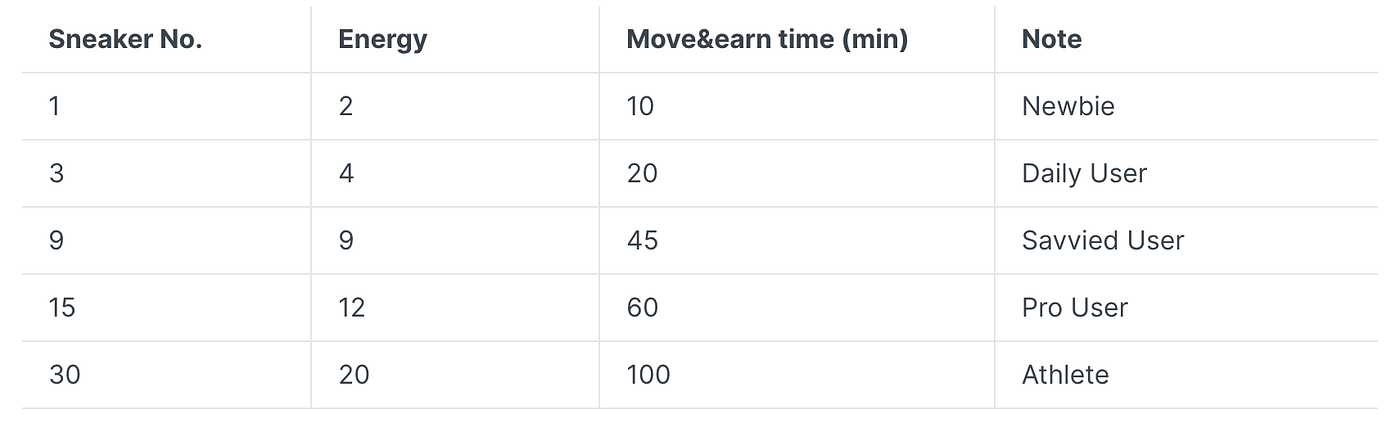Click the 'Sneaker No.' column header
Screen dimensions: 1400x440
pos(125,40)
